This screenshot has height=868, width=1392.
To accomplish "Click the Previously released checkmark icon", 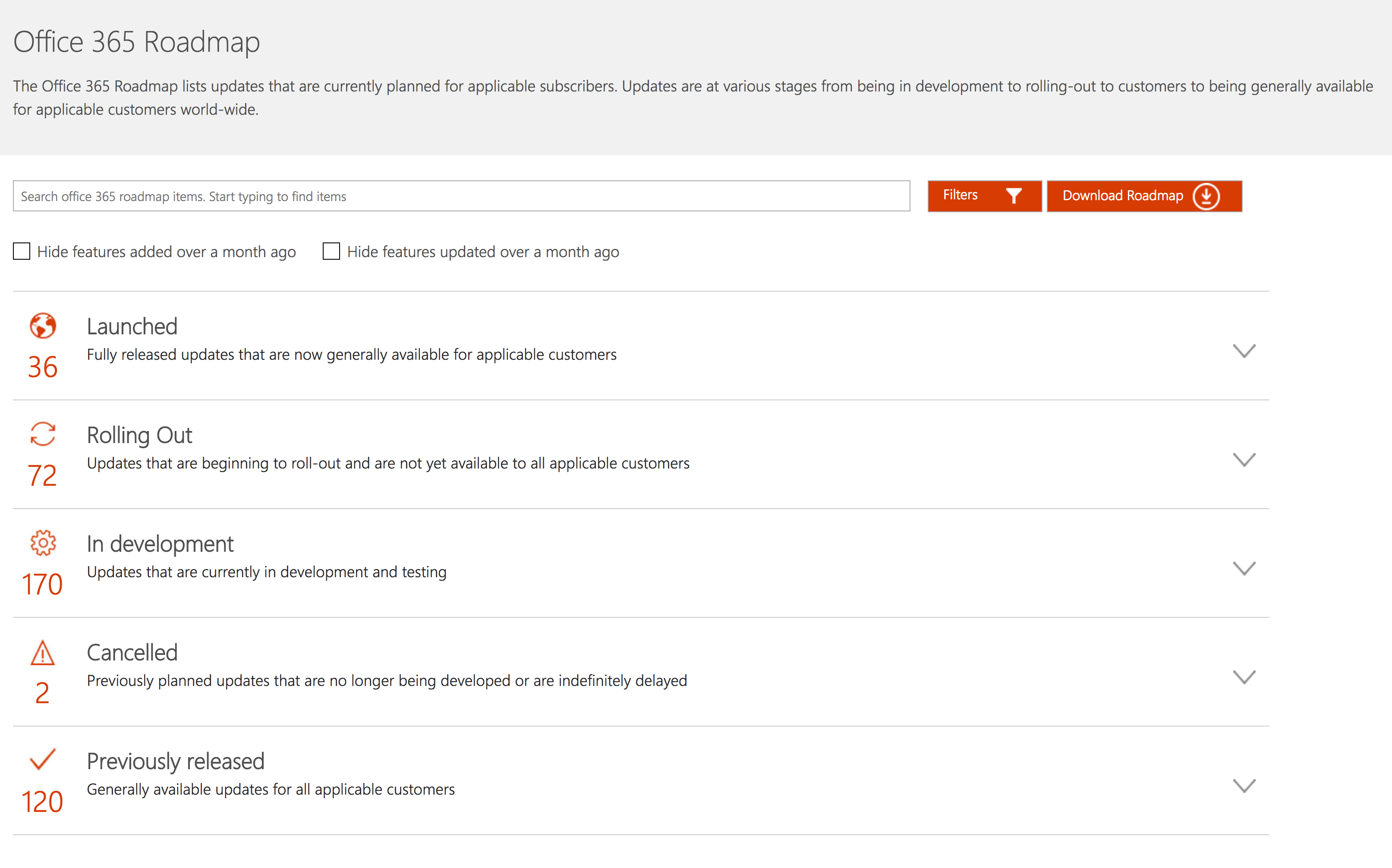I will coord(42,759).
